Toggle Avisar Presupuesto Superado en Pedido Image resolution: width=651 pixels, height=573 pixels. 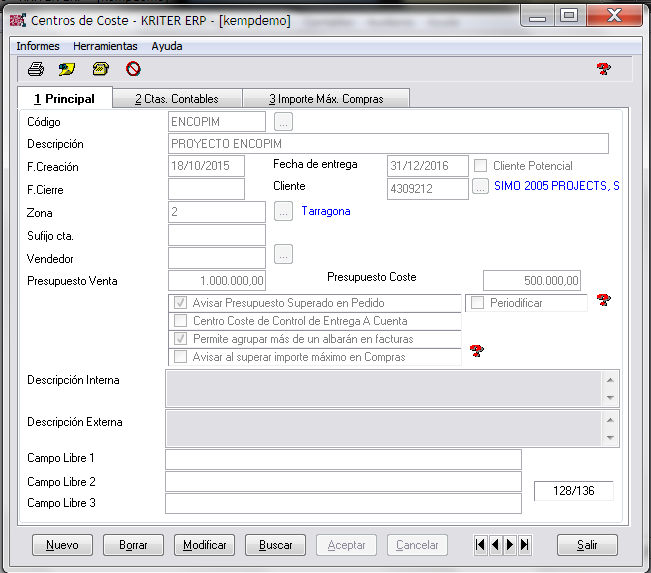[180, 303]
